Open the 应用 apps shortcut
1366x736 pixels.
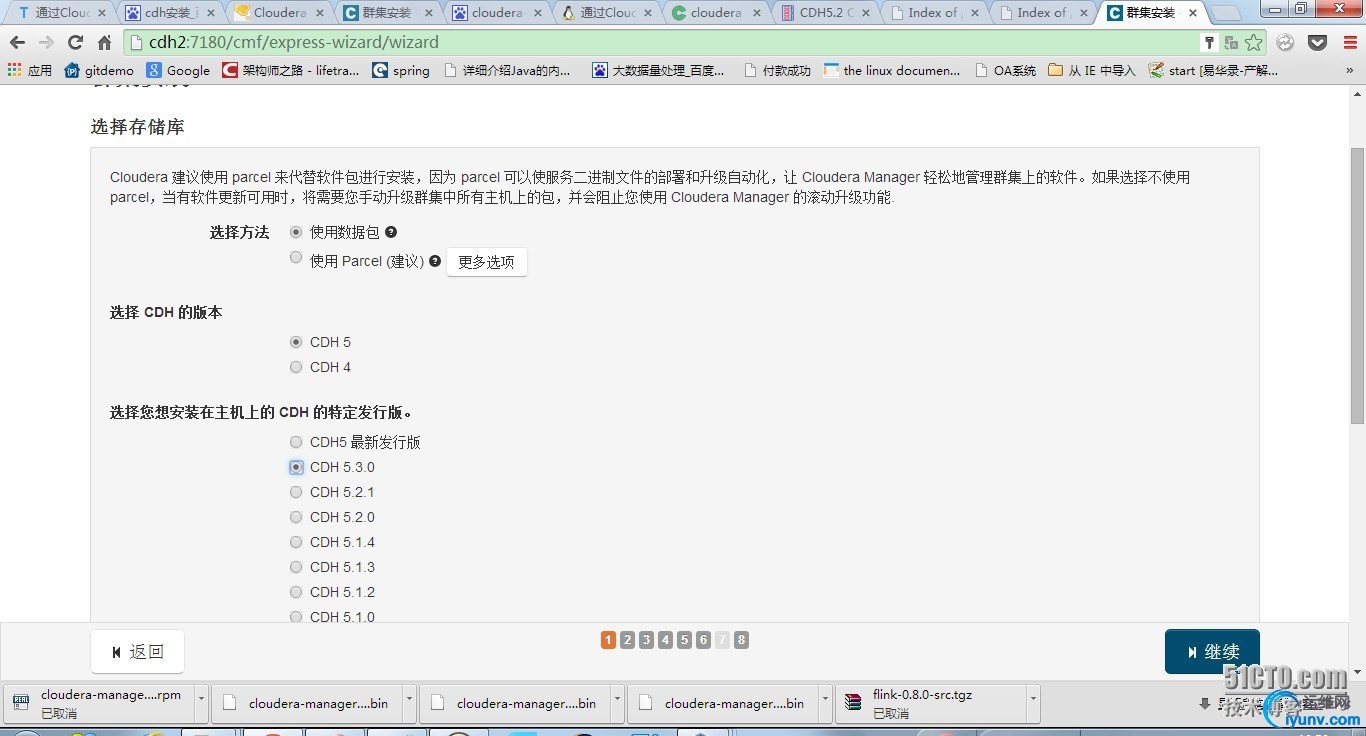coord(30,70)
